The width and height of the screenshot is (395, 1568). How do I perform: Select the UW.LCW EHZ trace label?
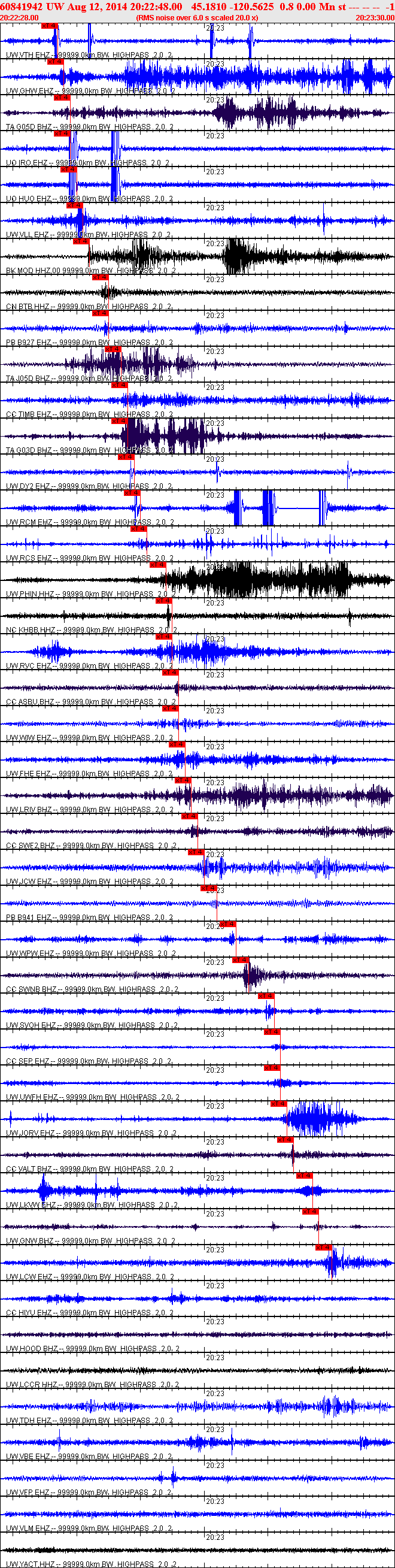(x=90, y=1276)
